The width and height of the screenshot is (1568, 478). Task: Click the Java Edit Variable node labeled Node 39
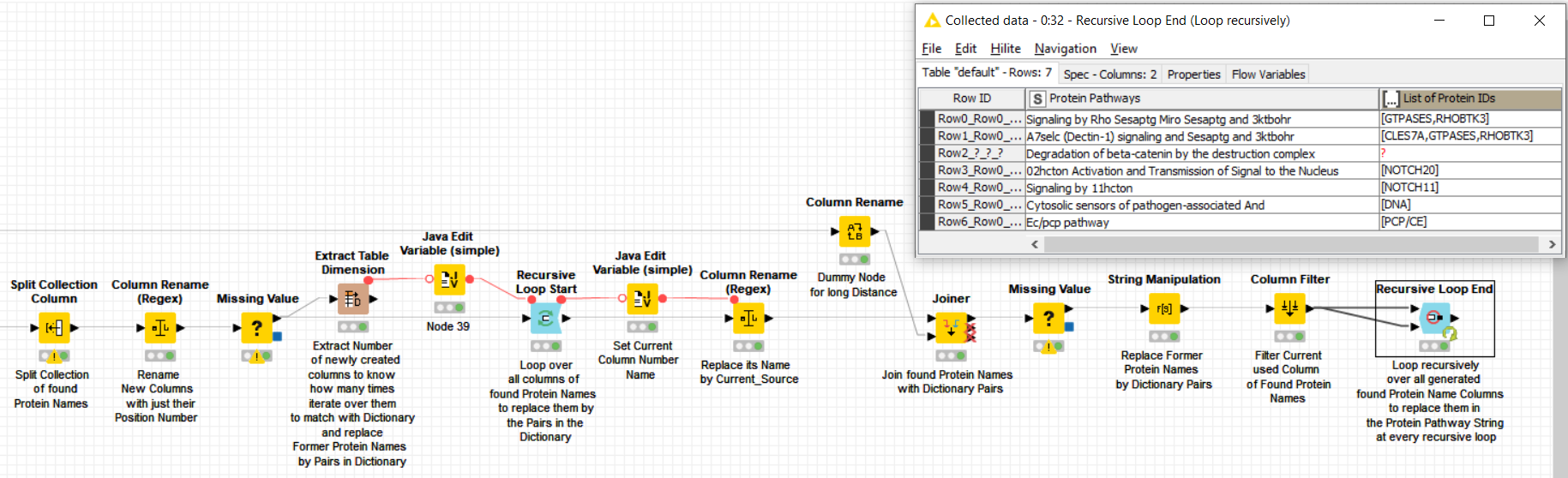pos(449,279)
